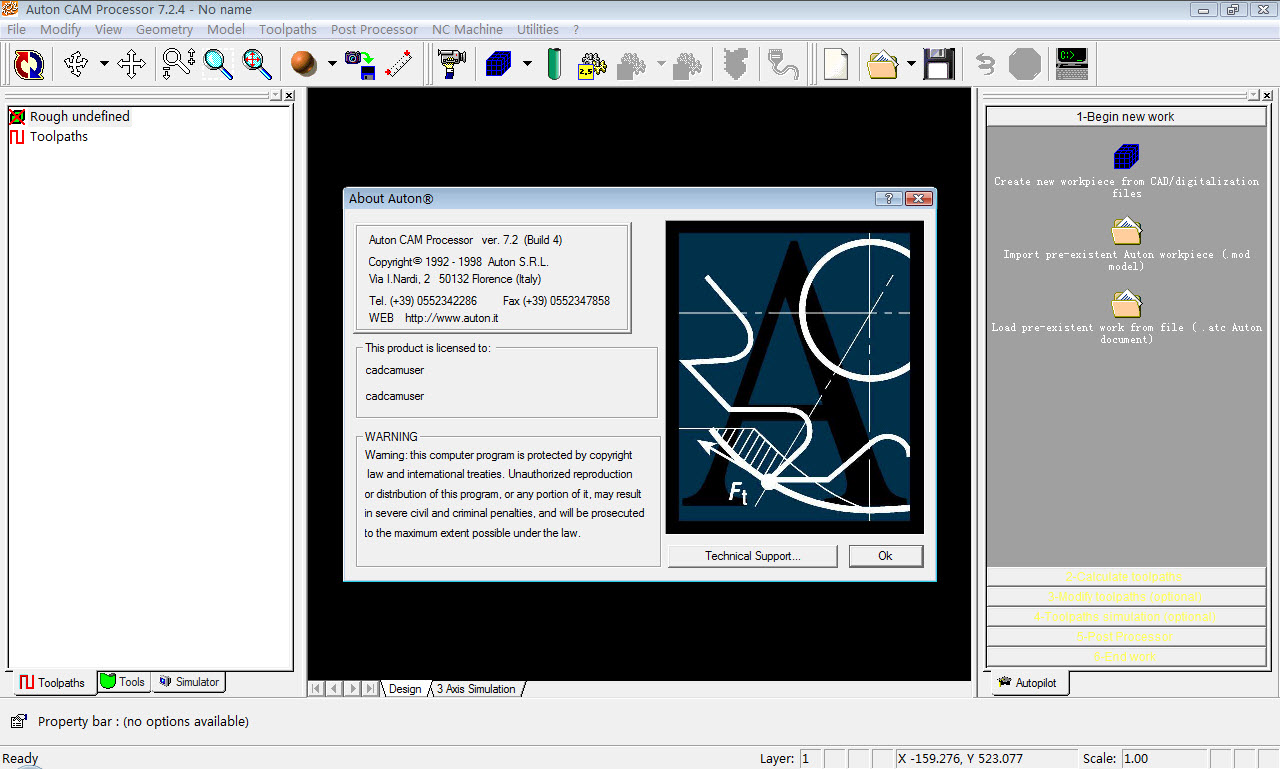Select the four-arrow pan view tool

[x=131, y=65]
